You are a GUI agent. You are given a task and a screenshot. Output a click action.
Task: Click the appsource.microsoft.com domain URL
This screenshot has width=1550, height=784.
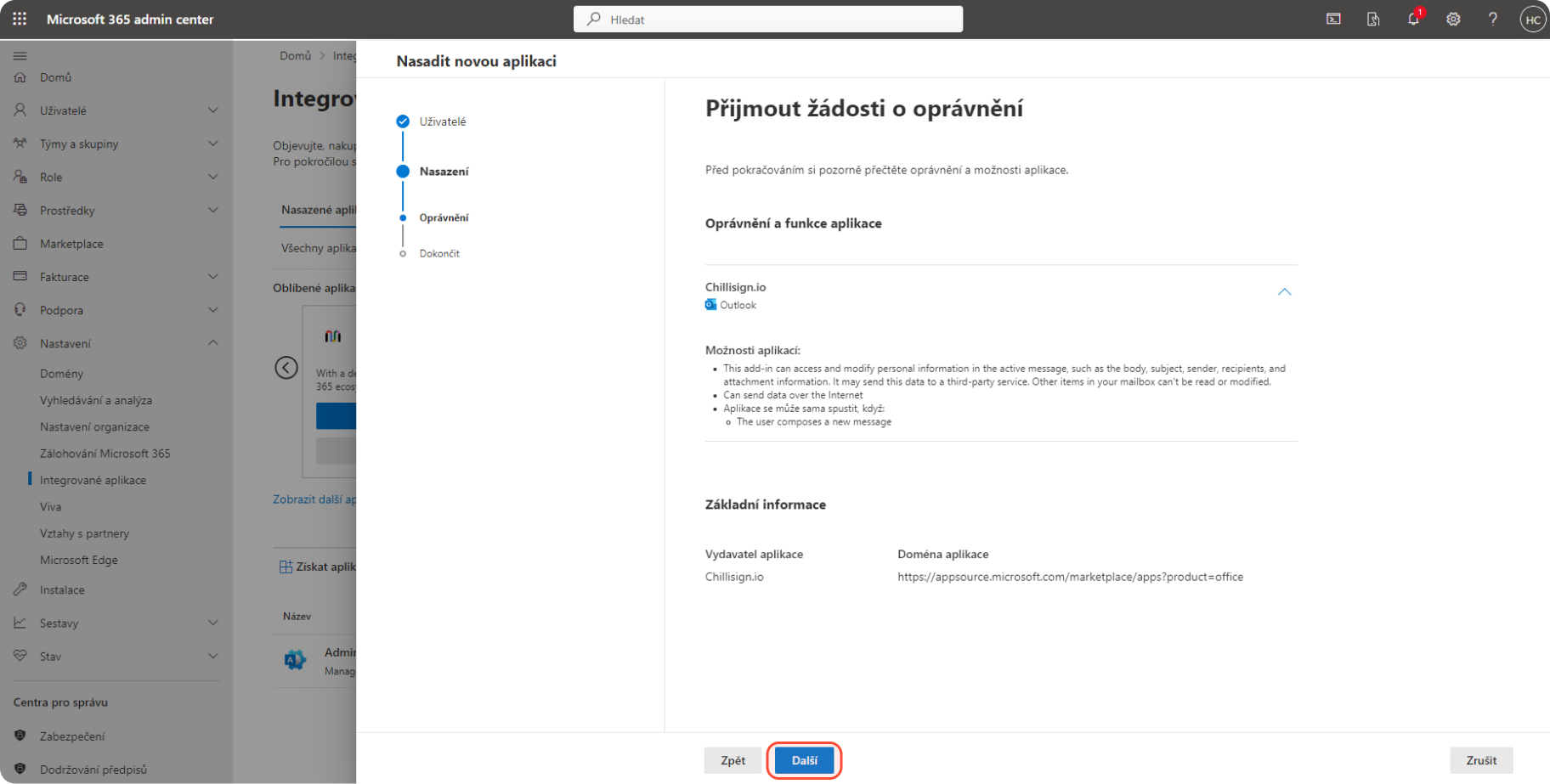point(1070,577)
